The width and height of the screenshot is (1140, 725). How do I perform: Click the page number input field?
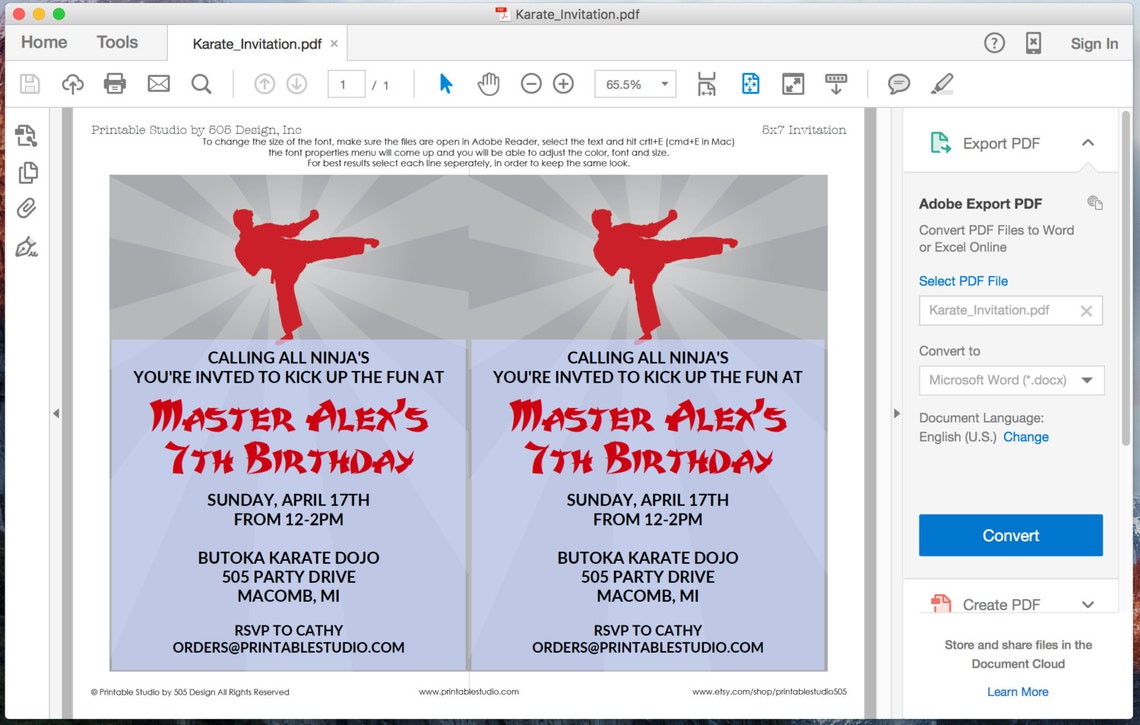point(346,84)
